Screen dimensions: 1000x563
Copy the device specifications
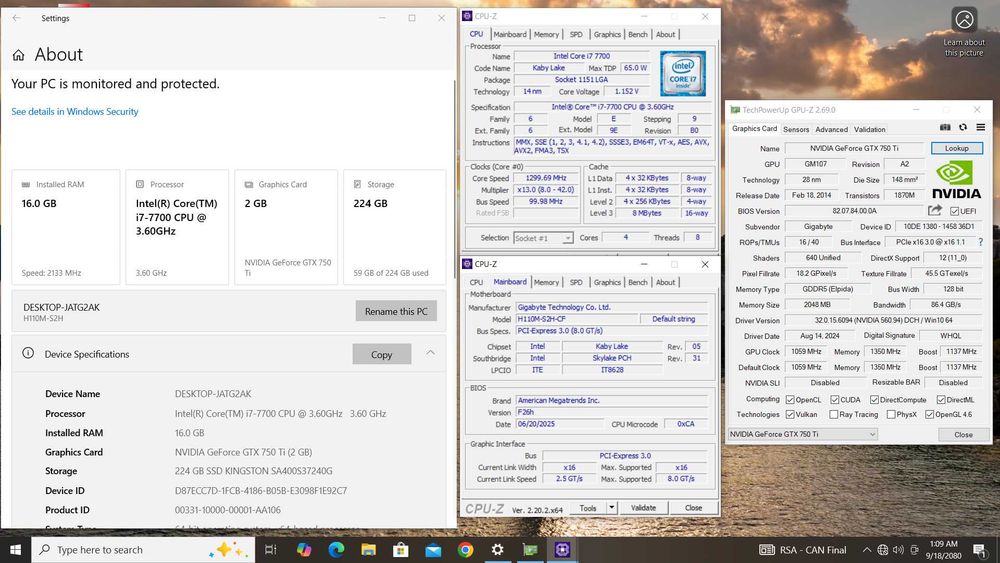tap(381, 355)
